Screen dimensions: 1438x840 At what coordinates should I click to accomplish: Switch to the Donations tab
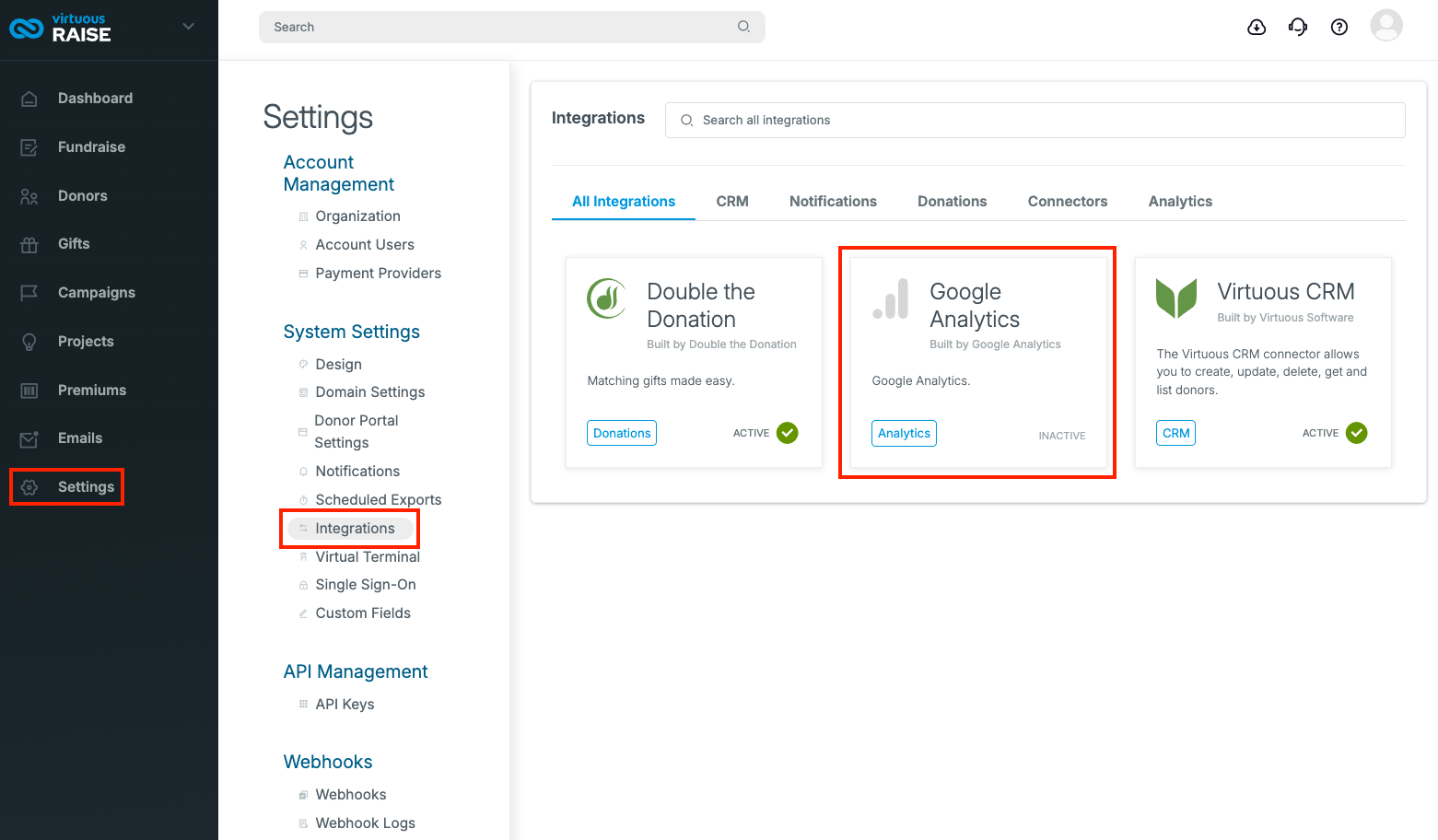(x=953, y=202)
